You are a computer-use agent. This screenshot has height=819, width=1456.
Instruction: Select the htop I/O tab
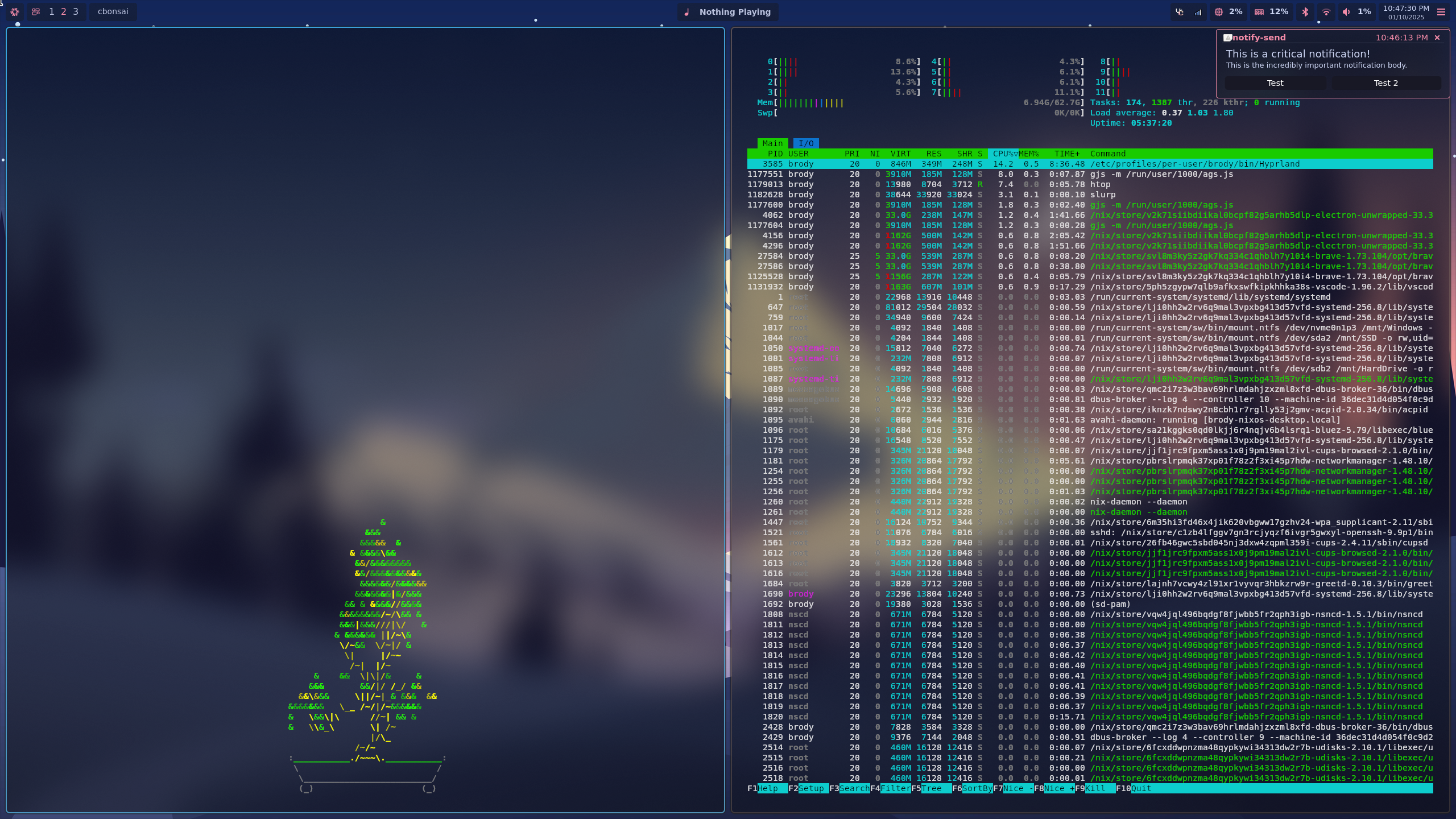pyautogui.click(x=806, y=143)
